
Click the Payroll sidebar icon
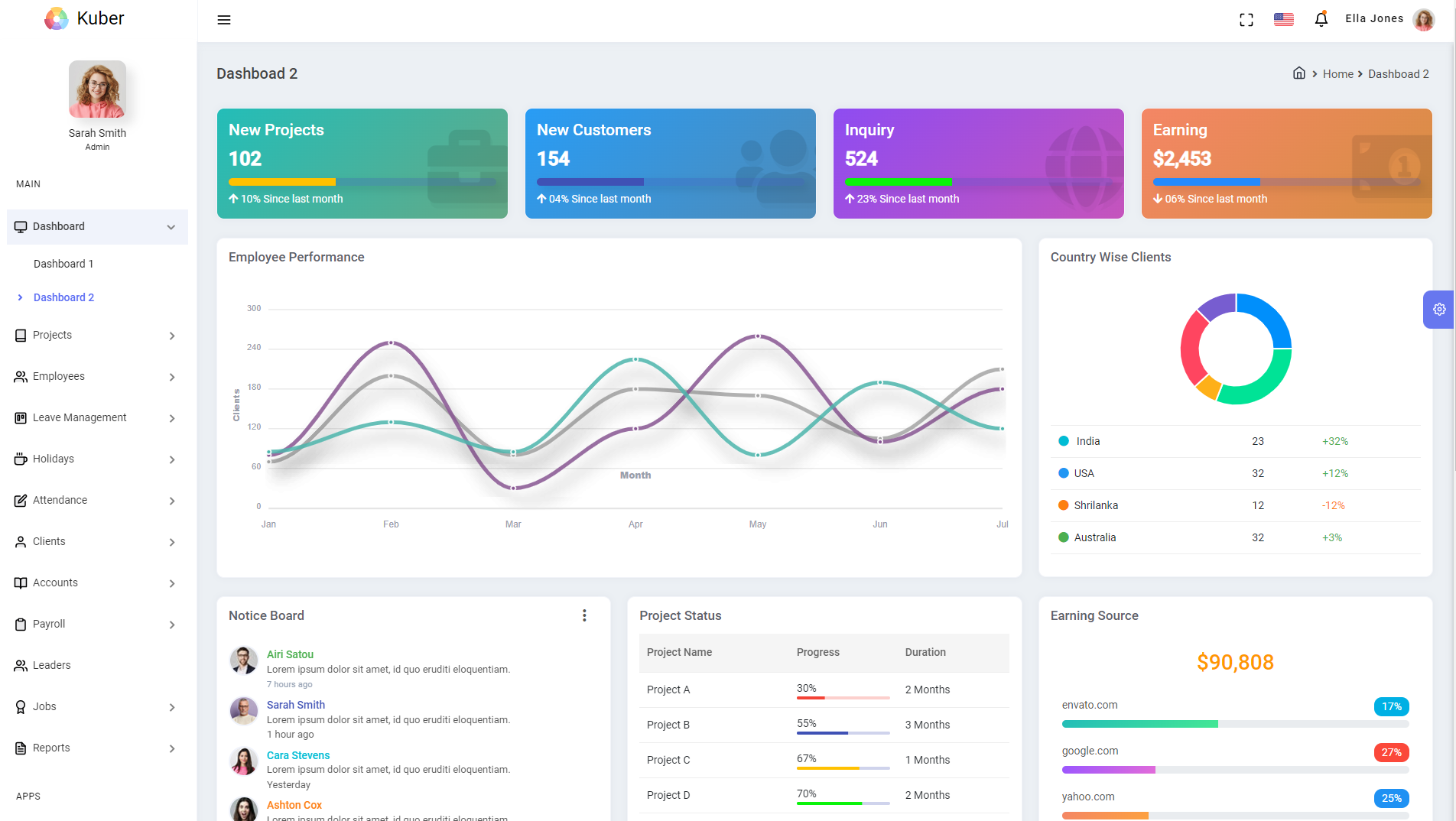(x=20, y=624)
